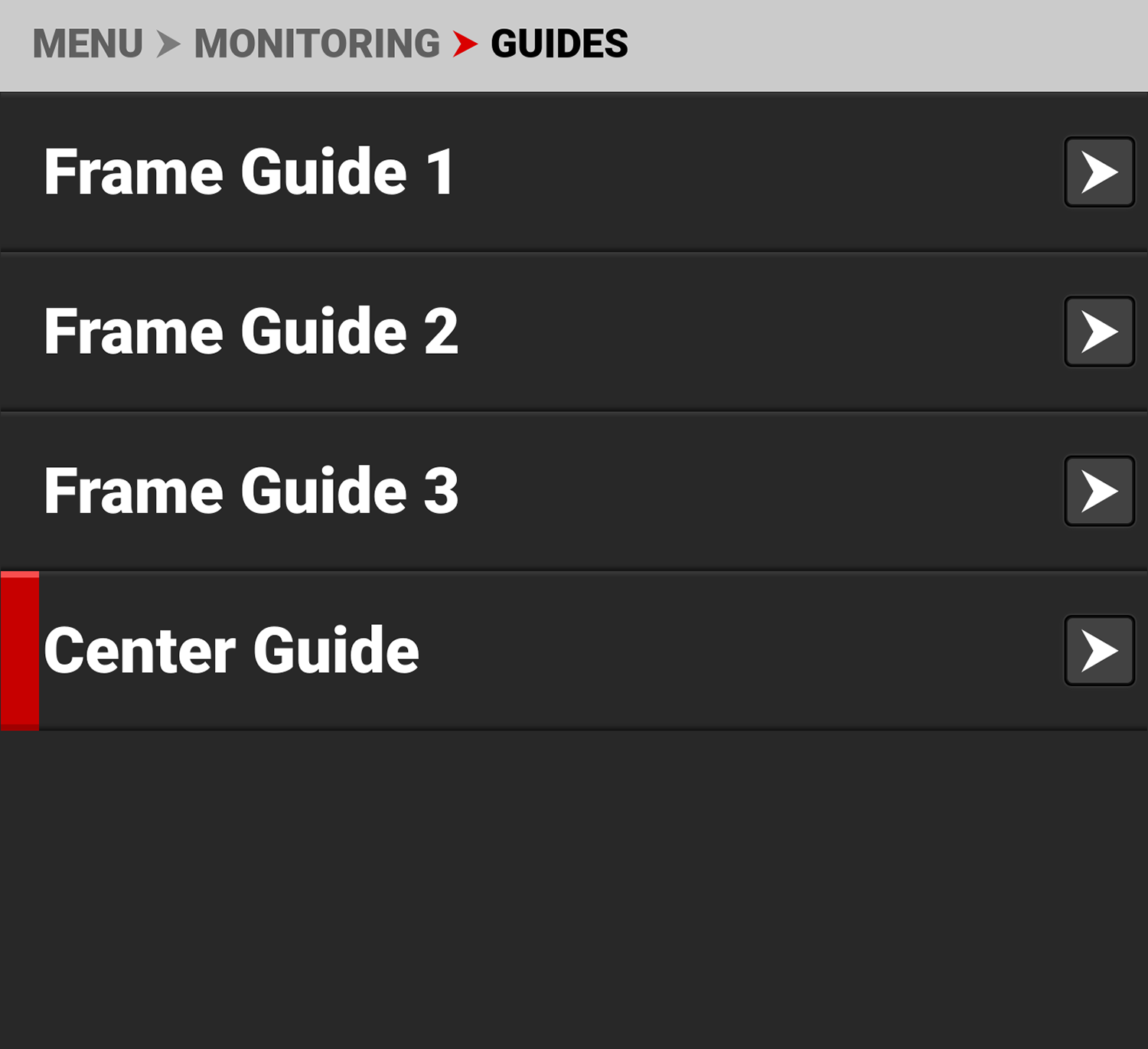The height and width of the screenshot is (1049, 1148).
Task: Return to the MONITORING breadcrumb level
Action: [x=317, y=44]
